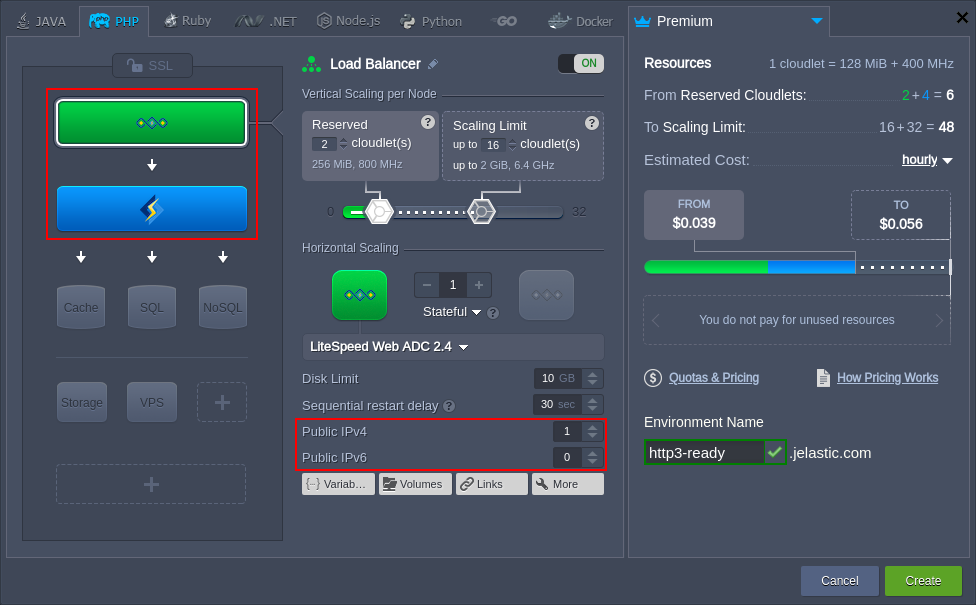The width and height of the screenshot is (976, 605).
Task: Select the Python tab
Action: [x=431, y=22]
